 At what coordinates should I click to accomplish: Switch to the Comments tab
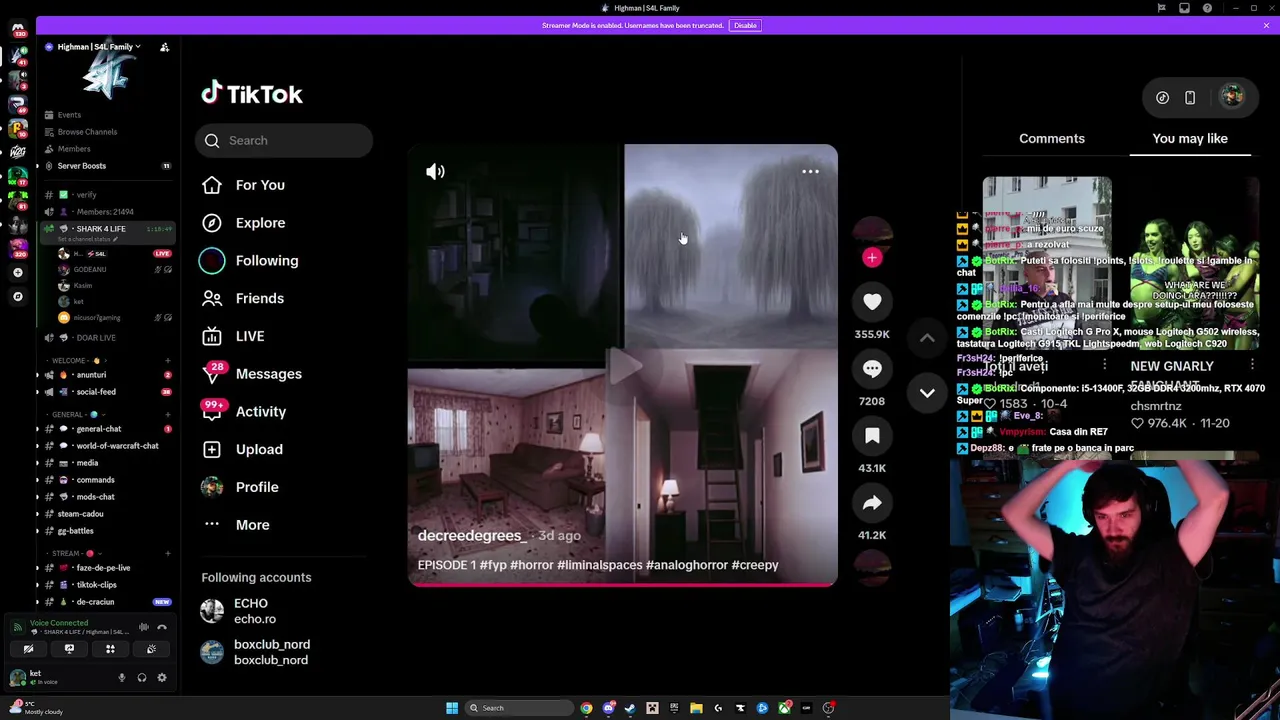pos(1051,139)
